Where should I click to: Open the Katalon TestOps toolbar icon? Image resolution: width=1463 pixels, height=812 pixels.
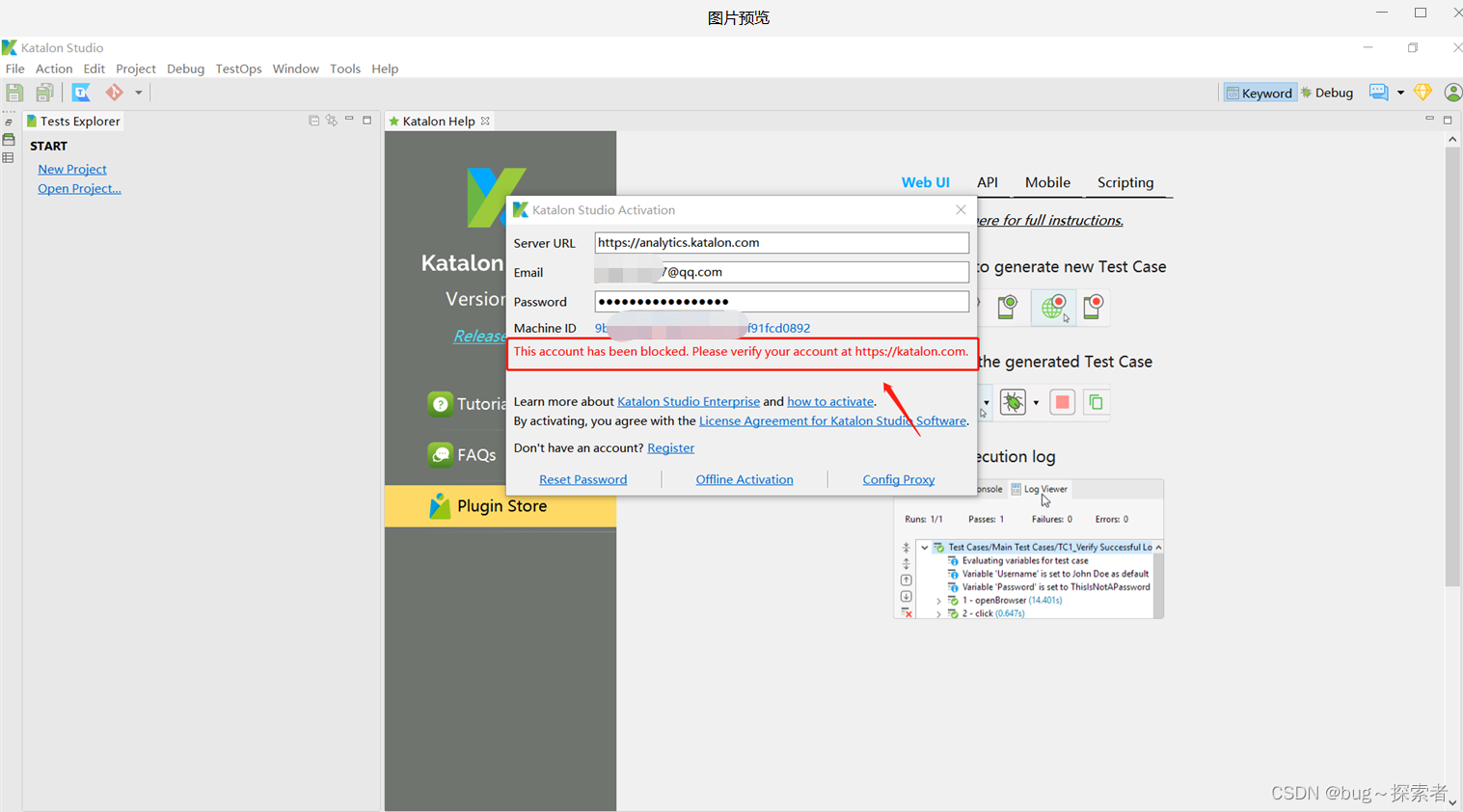(x=81, y=93)
